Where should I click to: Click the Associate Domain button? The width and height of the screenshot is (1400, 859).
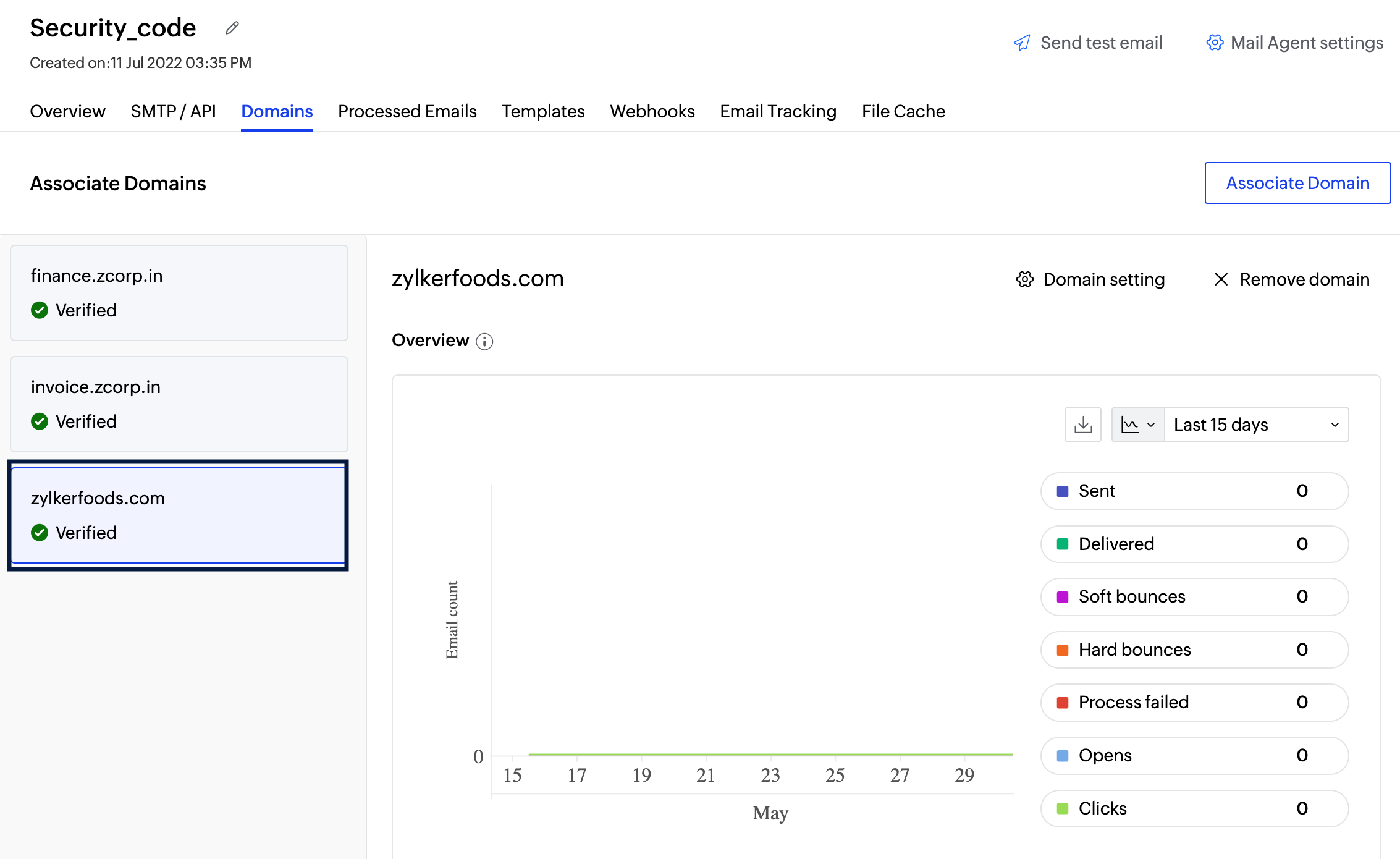point(1297,183)
